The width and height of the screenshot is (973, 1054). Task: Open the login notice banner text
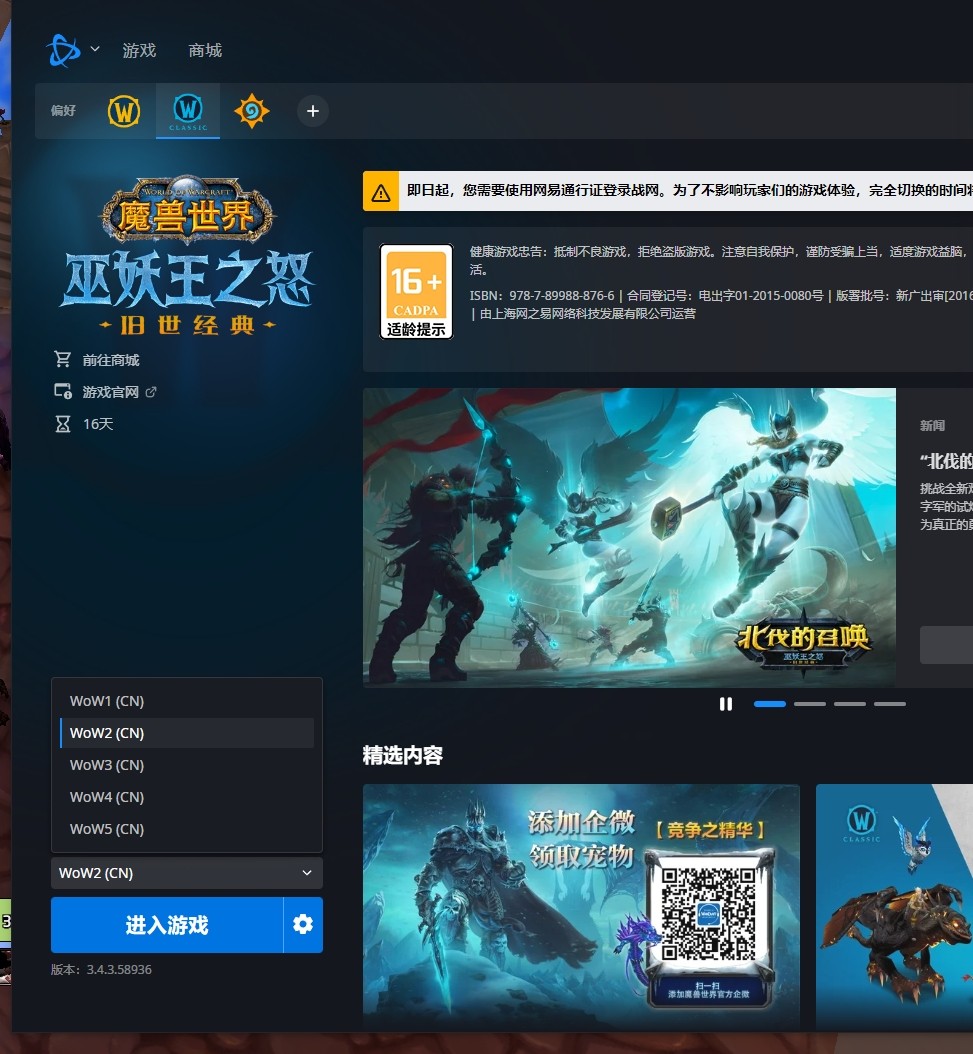click(689, 191)
